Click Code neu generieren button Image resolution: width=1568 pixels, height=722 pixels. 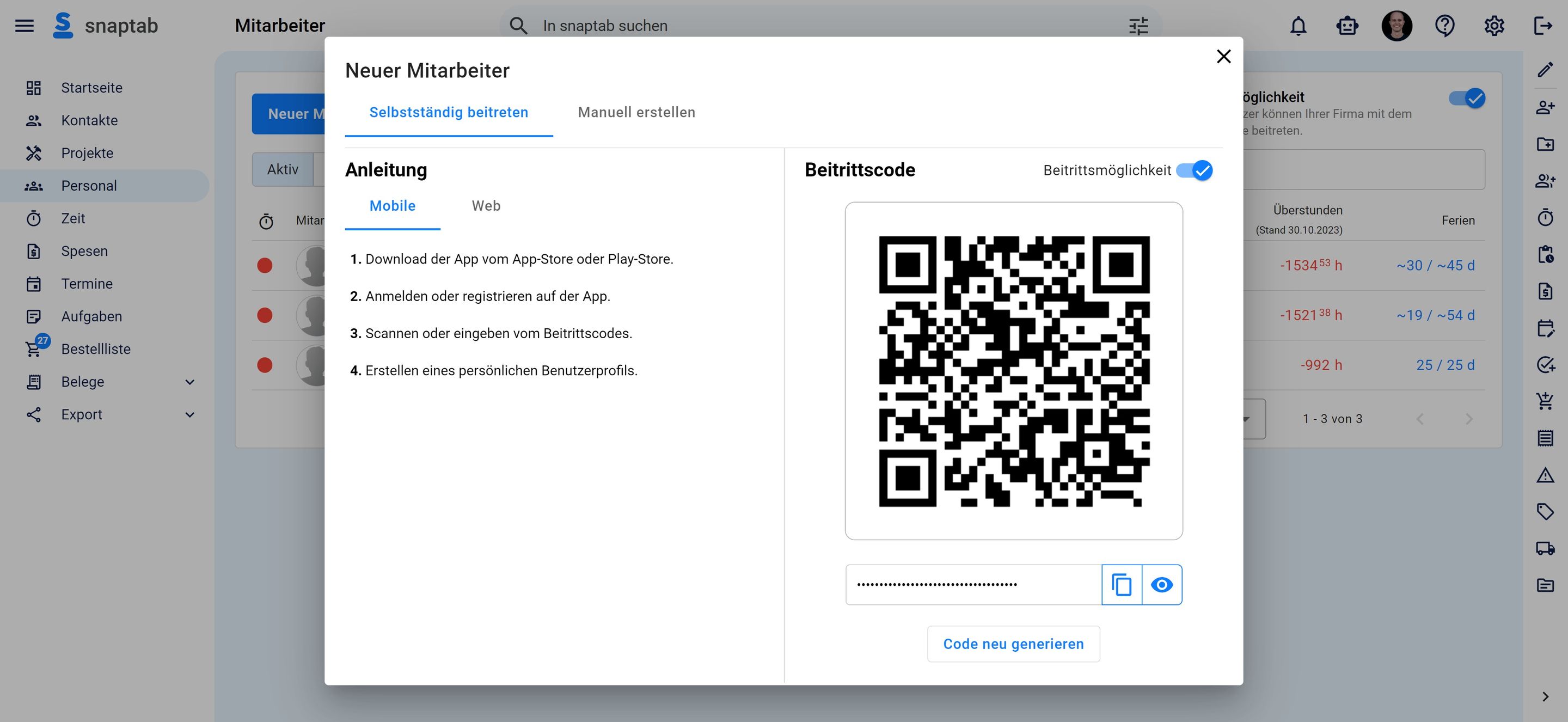(1013, 644)
